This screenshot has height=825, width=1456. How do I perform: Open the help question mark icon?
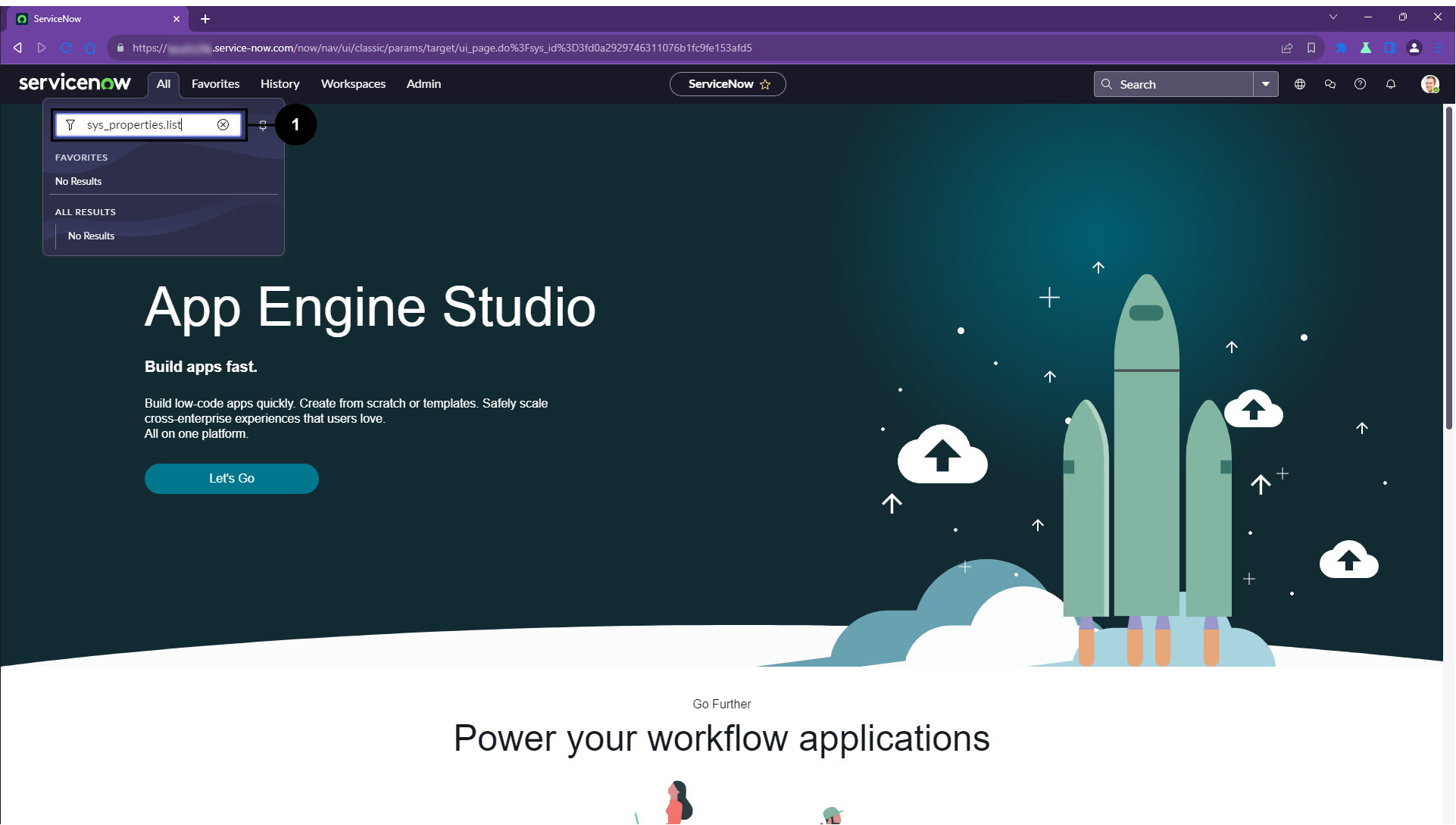pyautogui.click(x=1361, y=84)
